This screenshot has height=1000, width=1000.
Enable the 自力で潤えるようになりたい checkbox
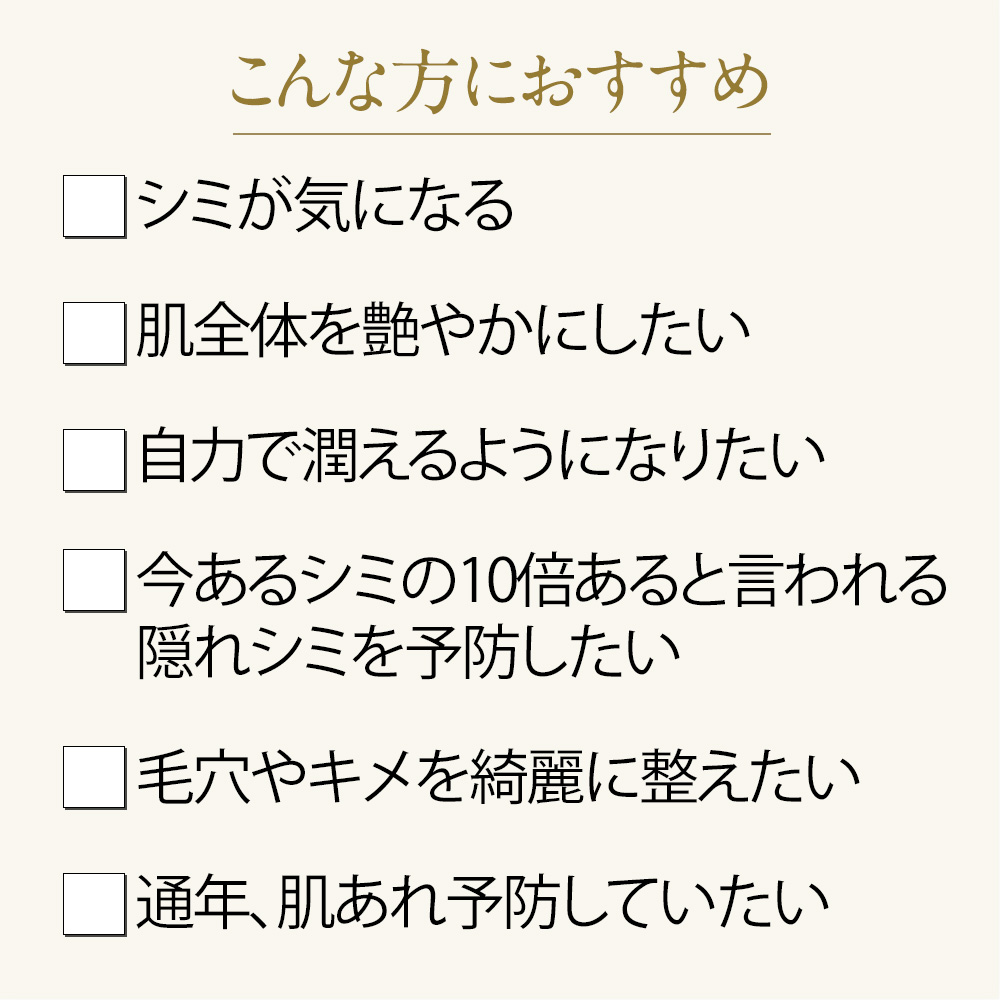pos(94,460)
